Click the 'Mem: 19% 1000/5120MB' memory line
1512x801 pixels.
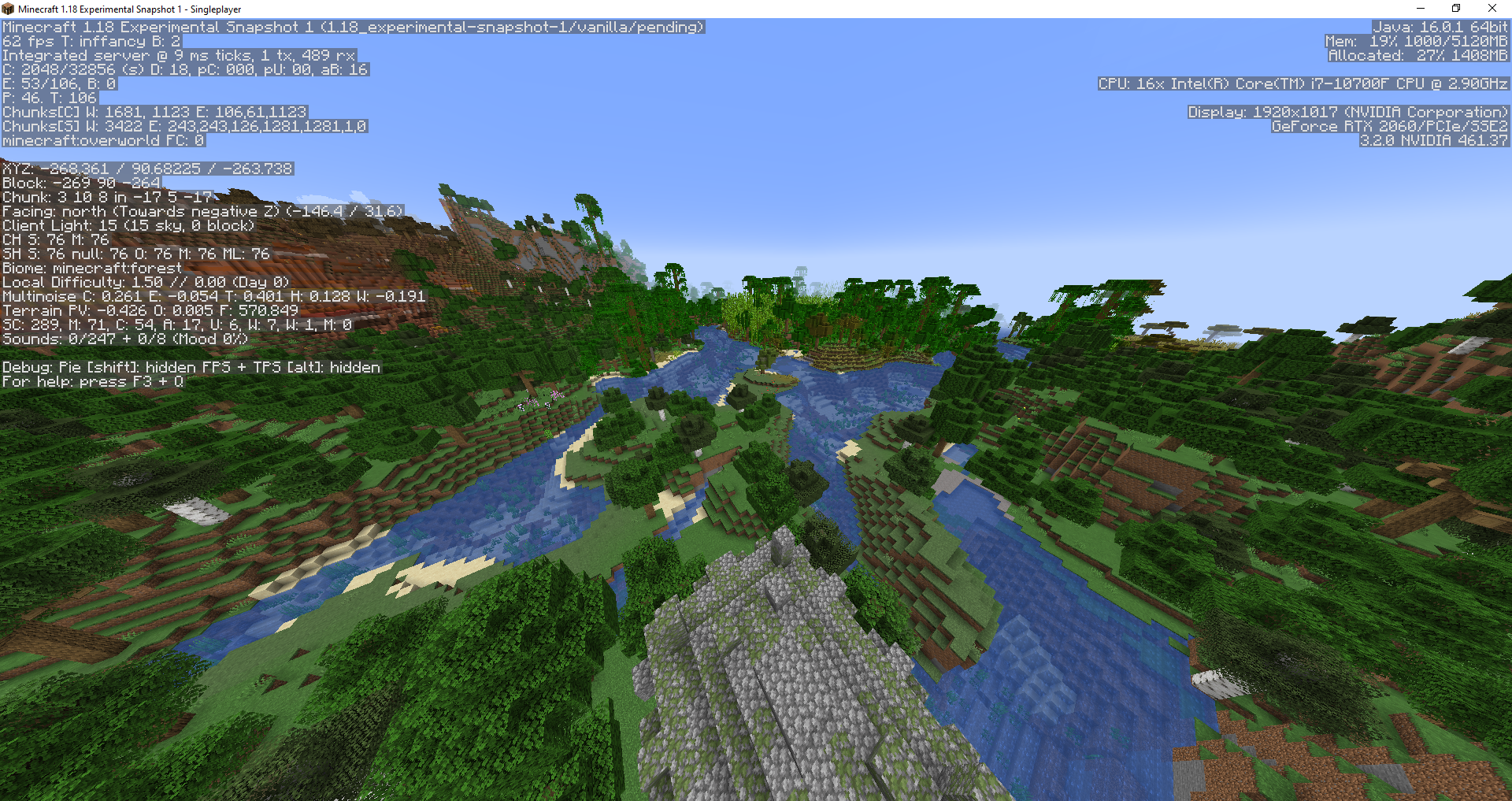[1417, 42]
